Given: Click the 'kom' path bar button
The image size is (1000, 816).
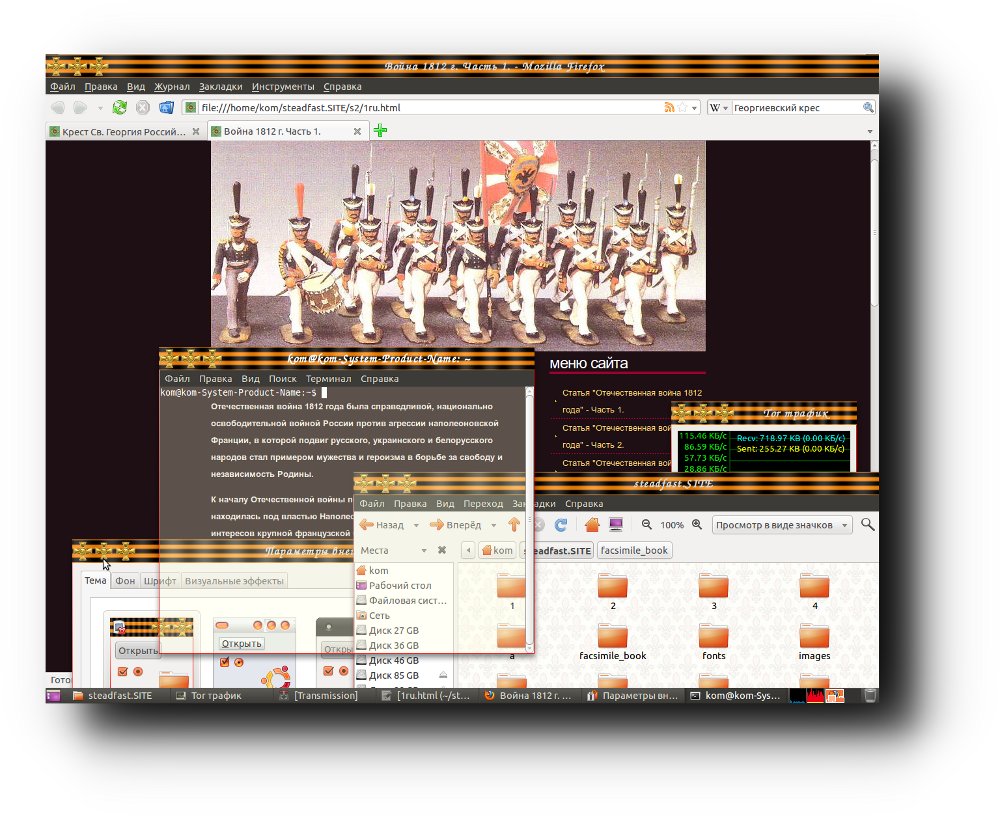Looking at the screenshot, I should pos(496,550).
